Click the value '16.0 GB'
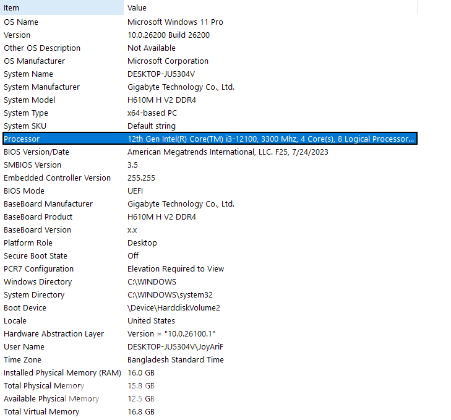 click(x=141, y=373)
